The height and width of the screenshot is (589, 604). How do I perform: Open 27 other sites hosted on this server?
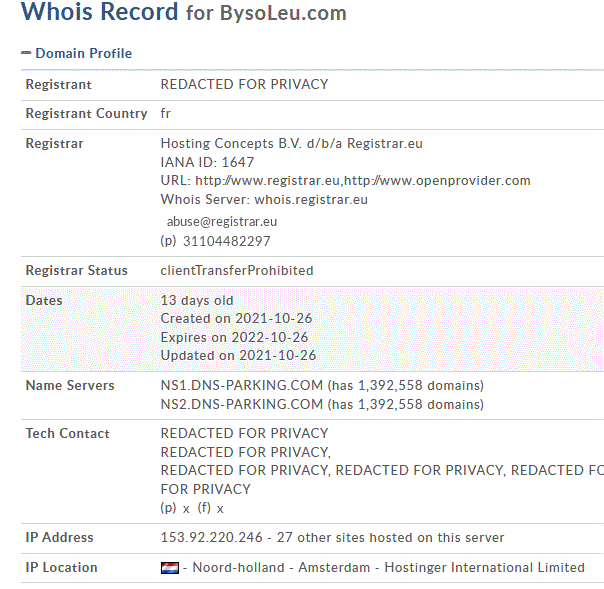pyautogui.click(x=390, y=537)
